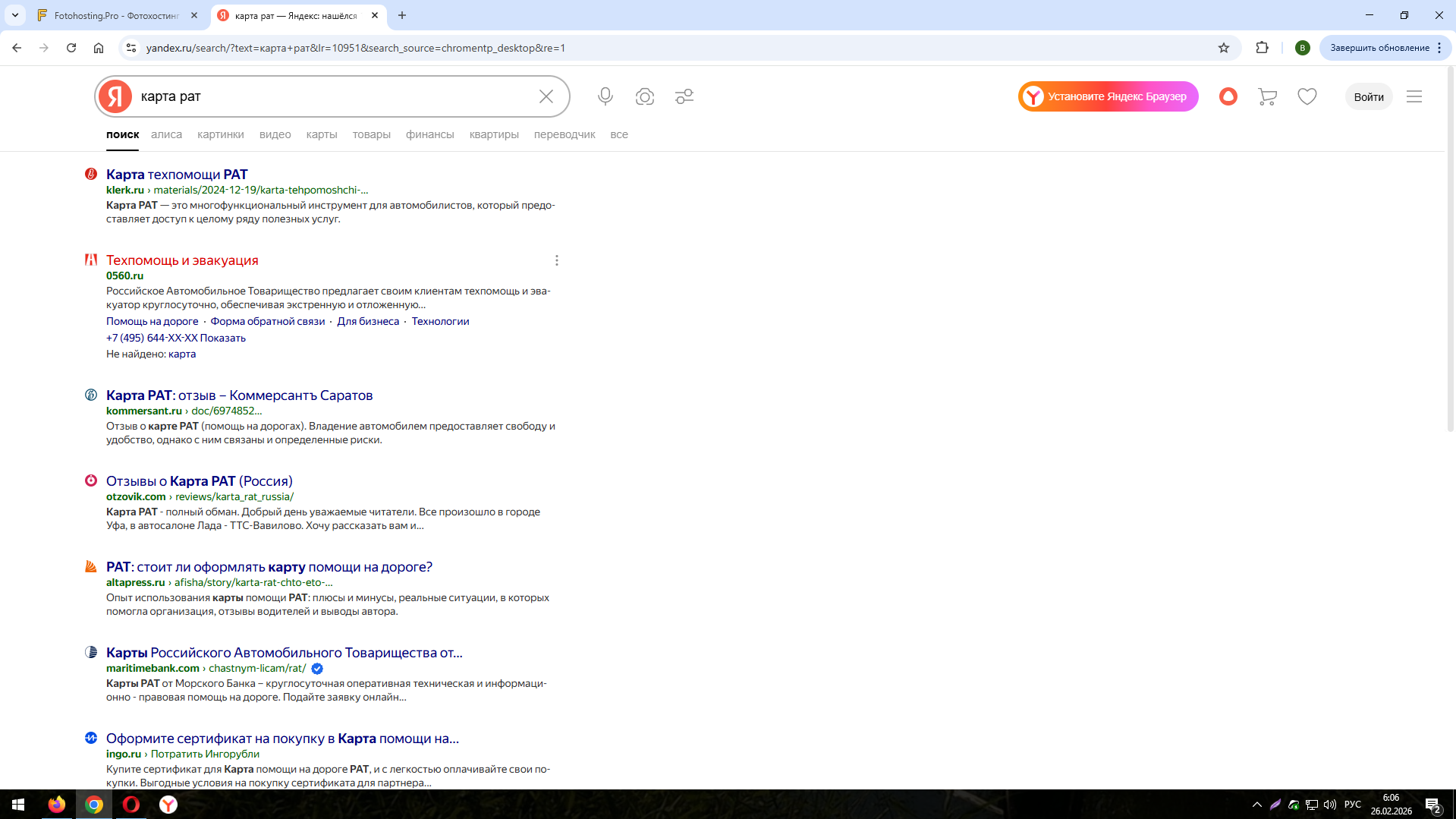Reload the current page

click(x=71, y=48)
